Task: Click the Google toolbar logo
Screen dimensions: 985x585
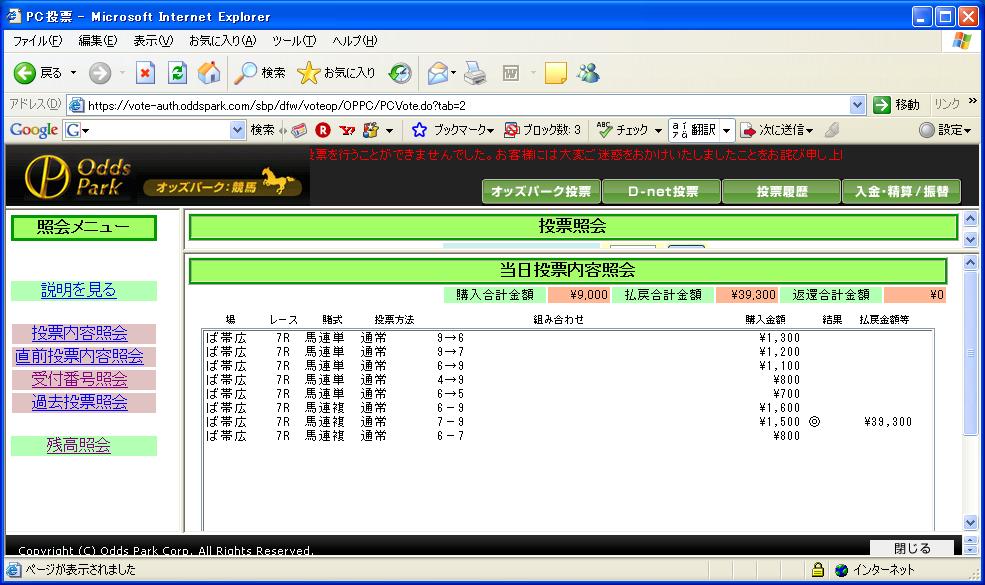Action: point(34,130)
